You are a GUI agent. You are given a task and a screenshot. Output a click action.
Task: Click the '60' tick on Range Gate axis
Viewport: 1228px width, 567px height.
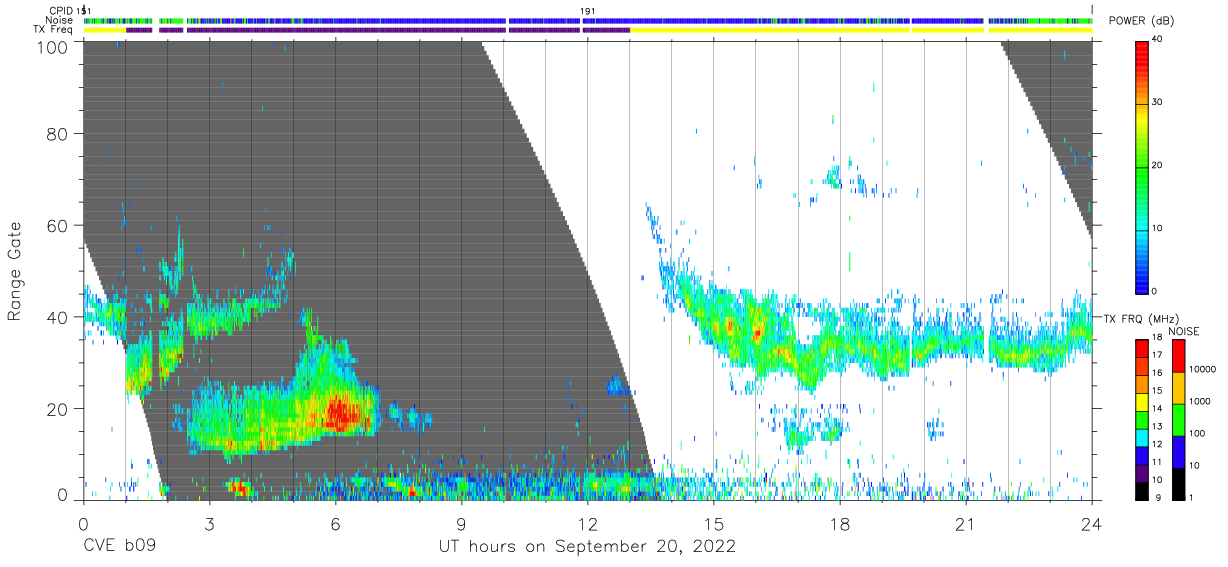click(57, 226)
